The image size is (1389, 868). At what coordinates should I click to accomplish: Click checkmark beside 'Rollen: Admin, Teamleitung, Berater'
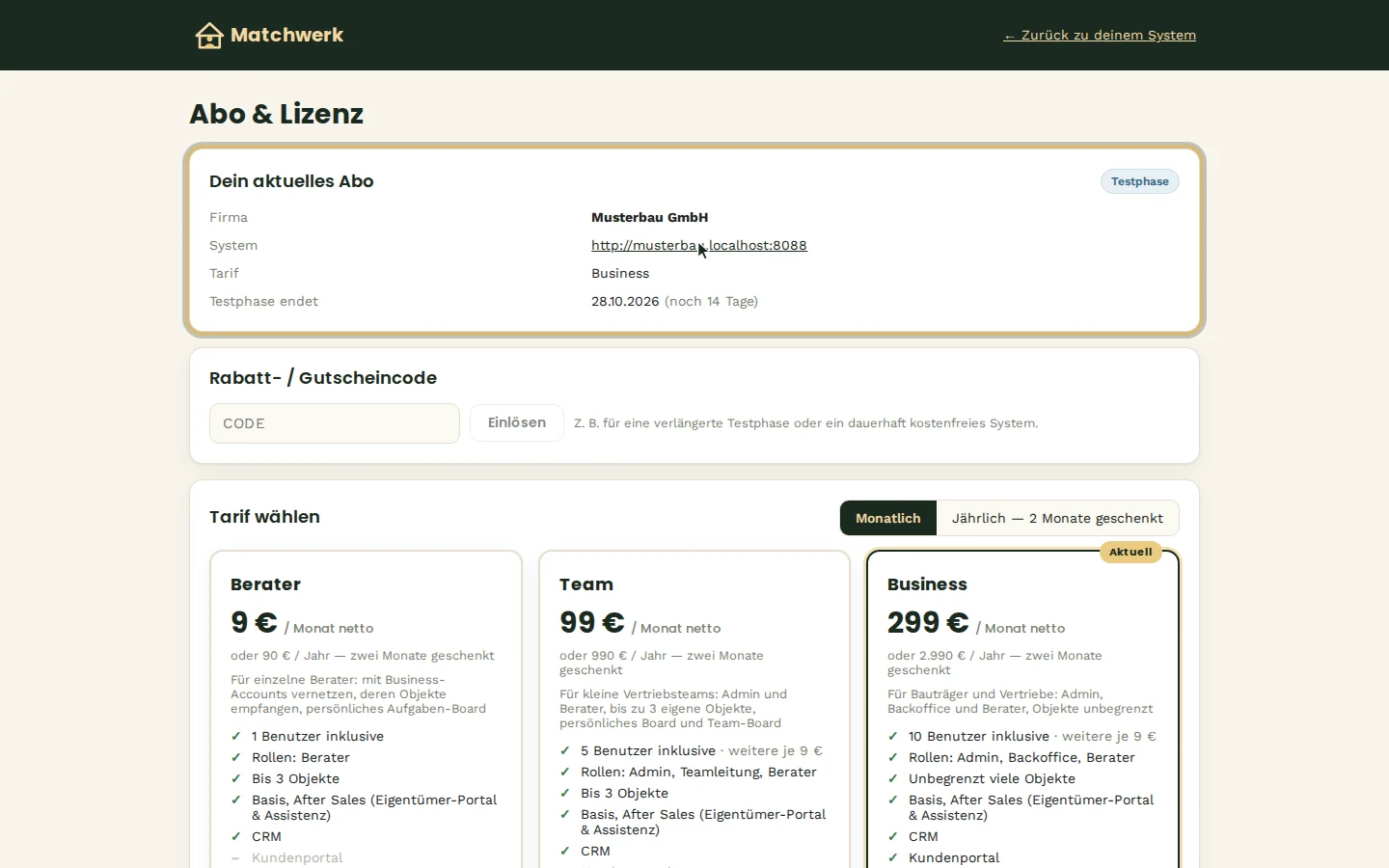pos(565,772)
